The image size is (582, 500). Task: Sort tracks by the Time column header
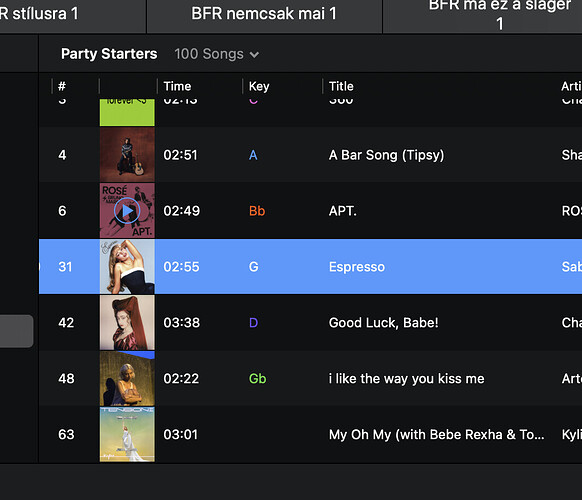(177, 86)
